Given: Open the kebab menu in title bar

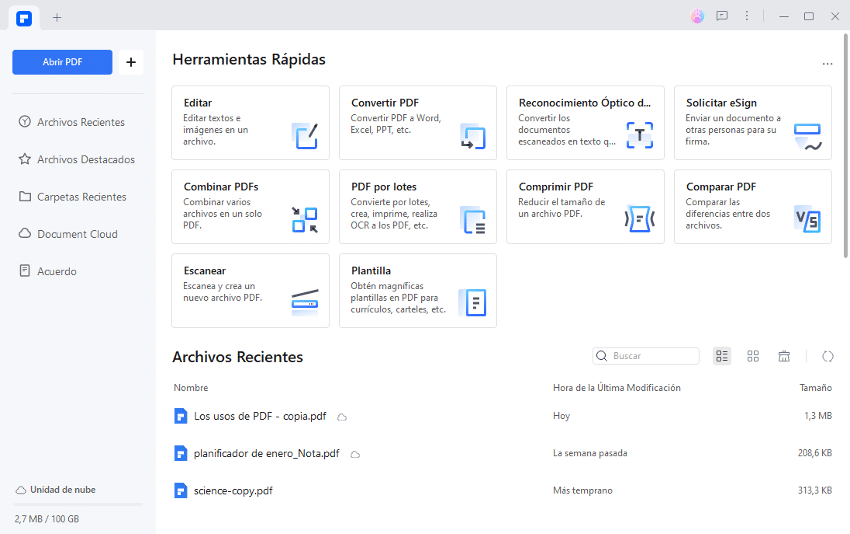Looking at the screenshot, I should point(746,16).
